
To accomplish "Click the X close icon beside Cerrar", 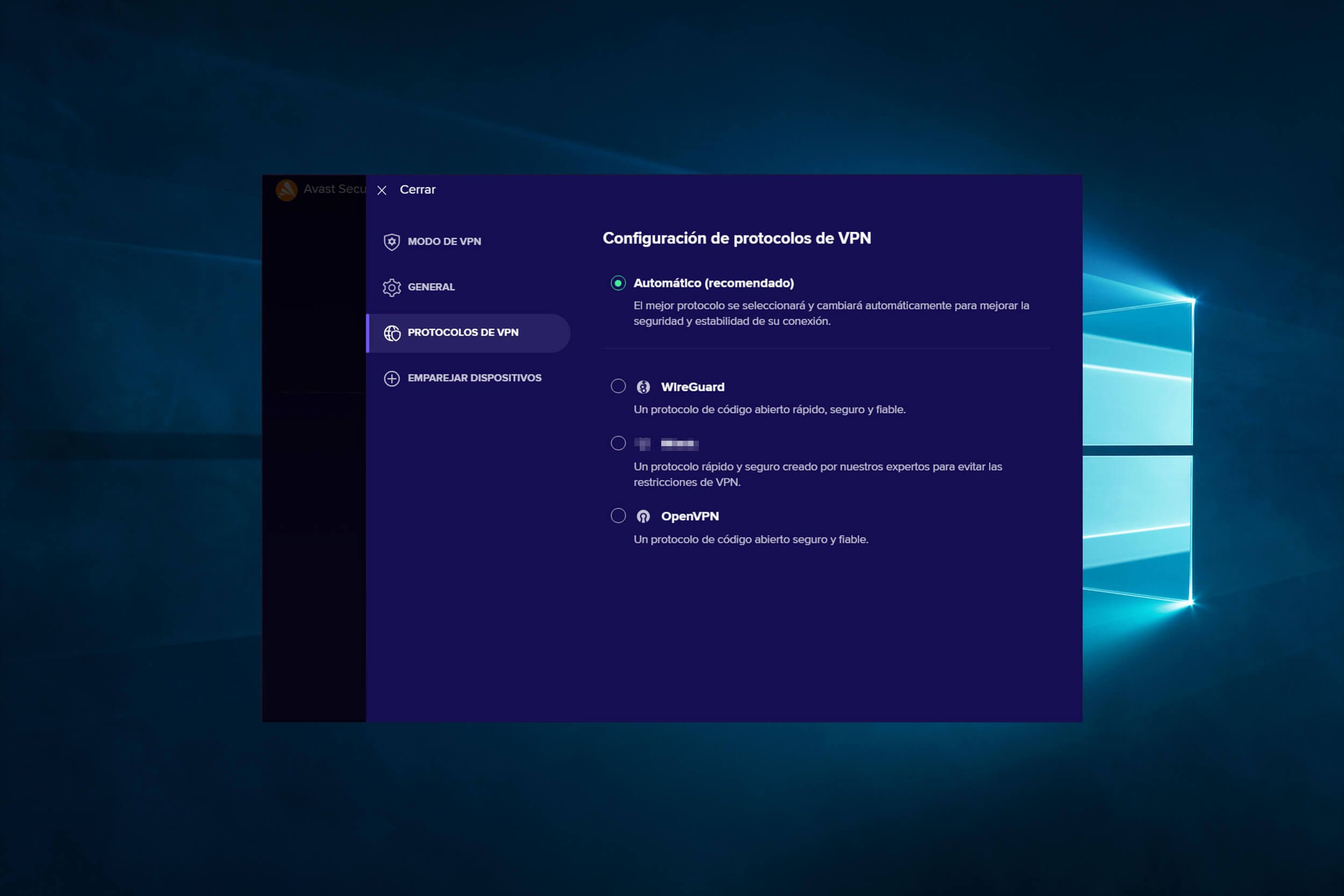I will point(382,190).
